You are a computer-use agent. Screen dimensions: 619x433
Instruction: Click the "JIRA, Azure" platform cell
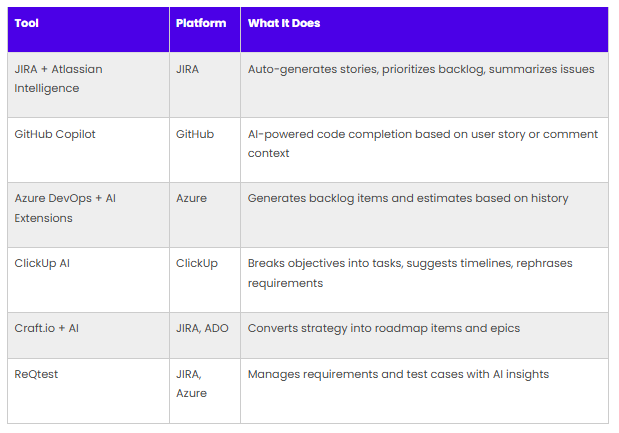coord(192,383)
